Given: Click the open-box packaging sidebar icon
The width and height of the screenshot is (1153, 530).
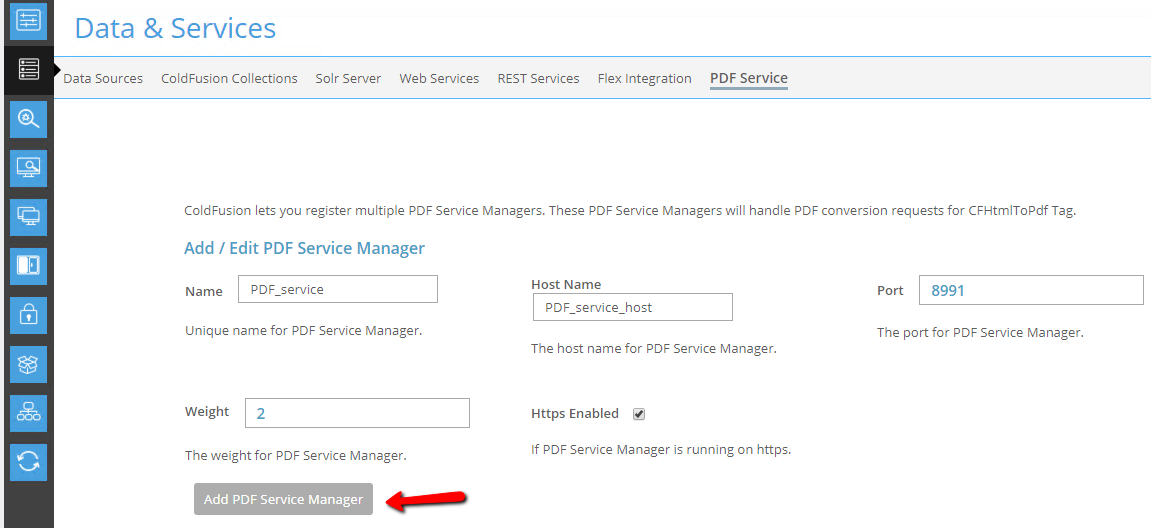Looking at the screenshot, I should (x=28, y=364).
